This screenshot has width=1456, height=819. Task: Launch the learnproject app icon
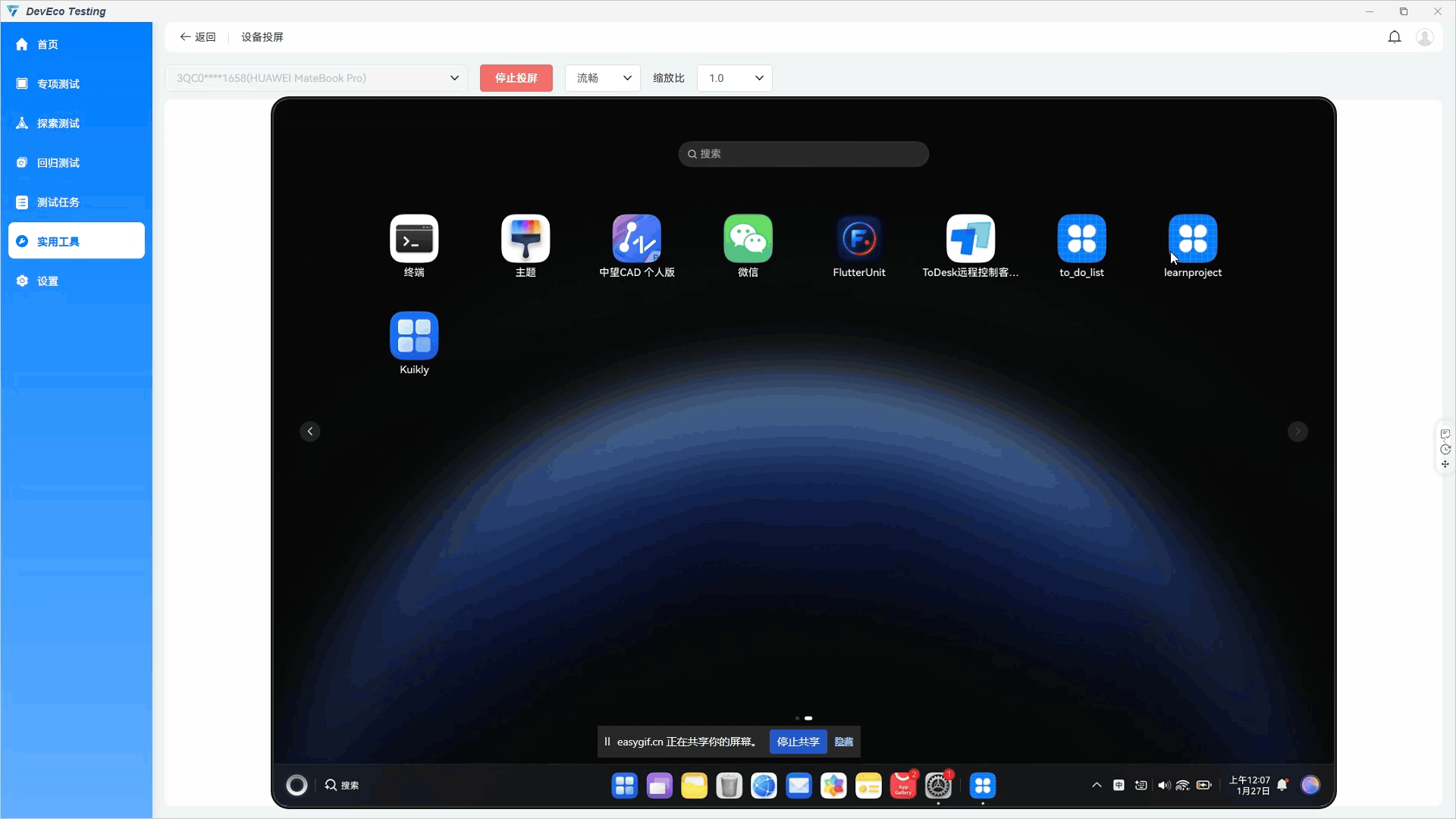click(1193, 239)
